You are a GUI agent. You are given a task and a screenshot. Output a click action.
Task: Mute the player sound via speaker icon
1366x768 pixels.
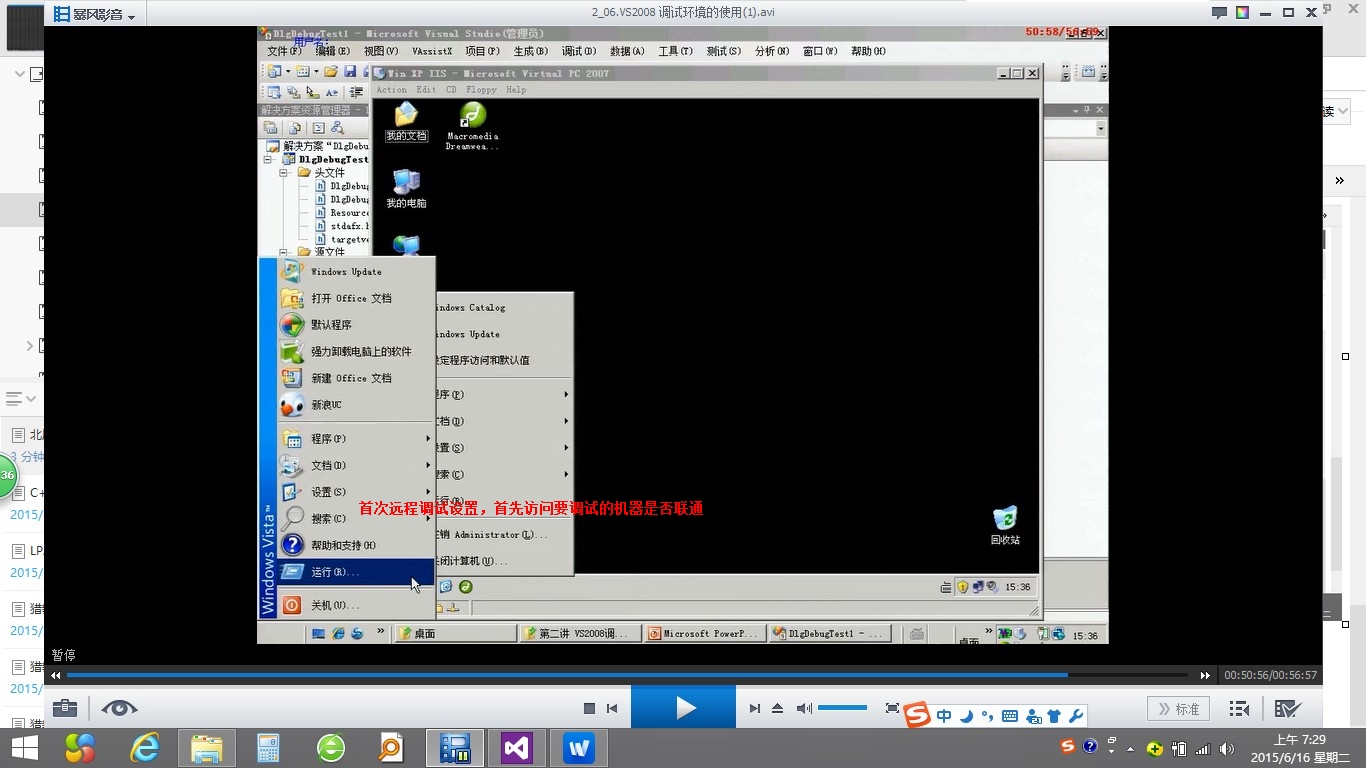click(x=804, y=709)
